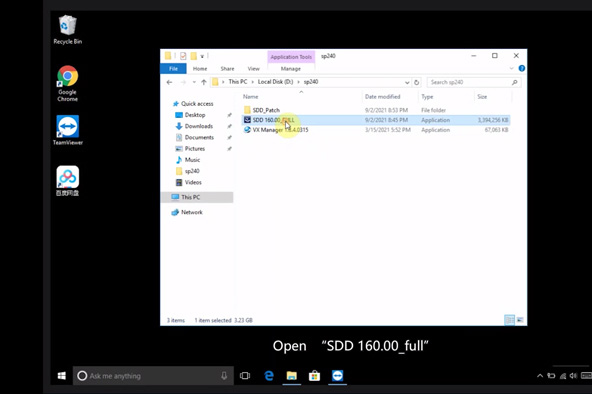Sort files by Date modified column
Image resolution: width=592 pixels, height=394 pixels.
382,97
